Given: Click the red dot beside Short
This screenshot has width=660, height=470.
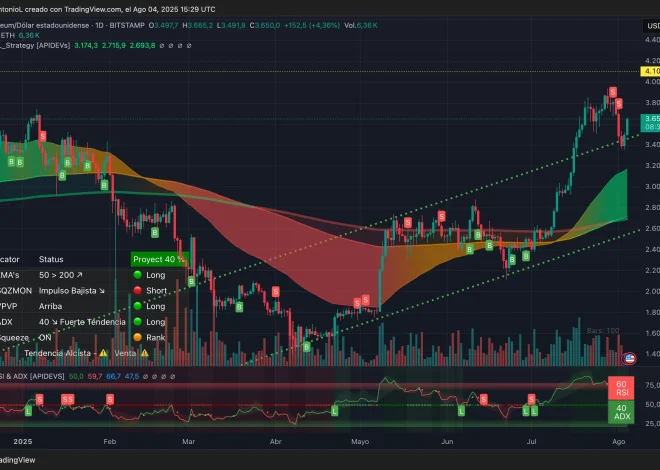Looking at the screenshot, I should coord(137,291).
